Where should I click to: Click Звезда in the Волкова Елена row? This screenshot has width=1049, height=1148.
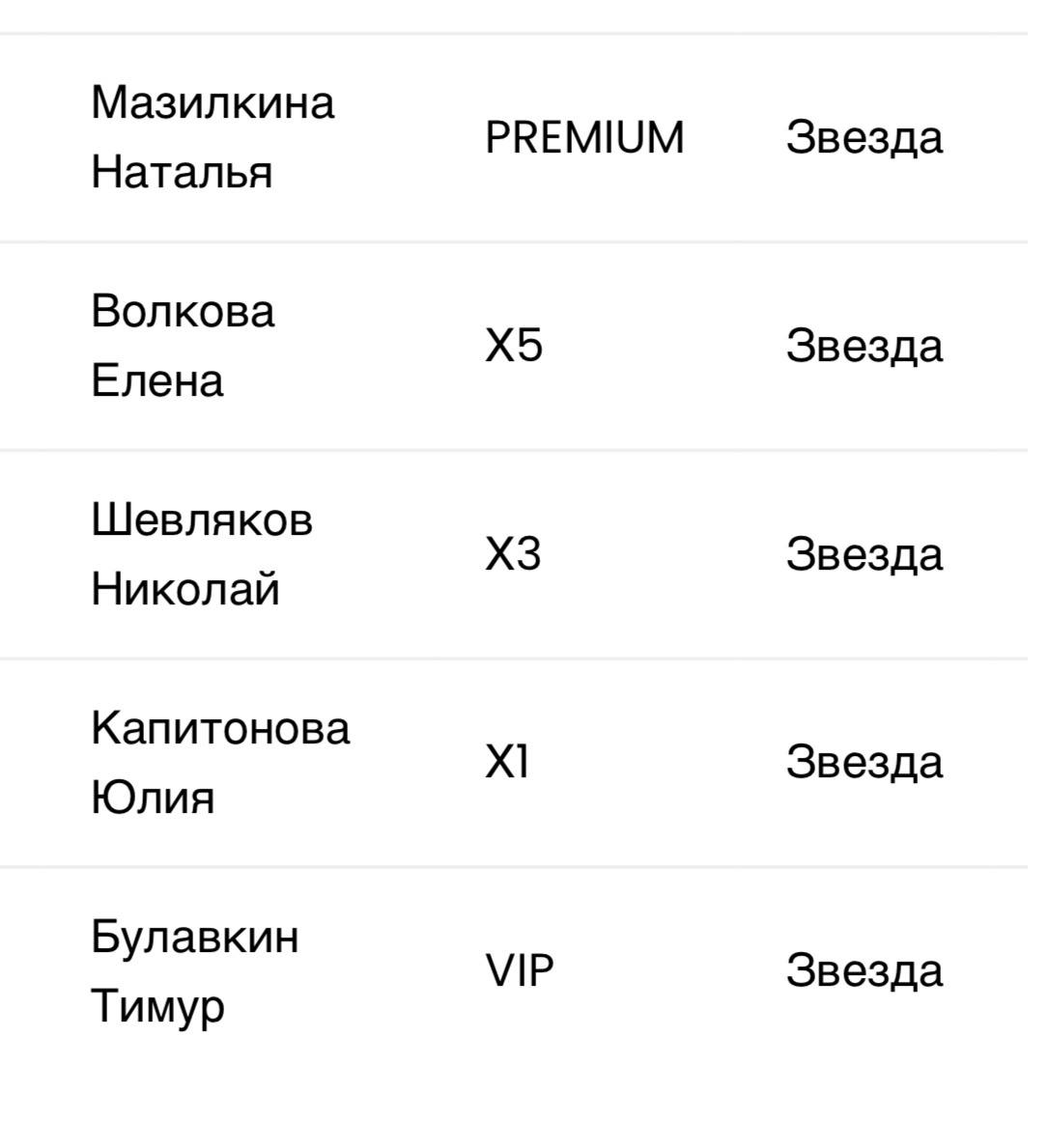(x=864, y=346)
